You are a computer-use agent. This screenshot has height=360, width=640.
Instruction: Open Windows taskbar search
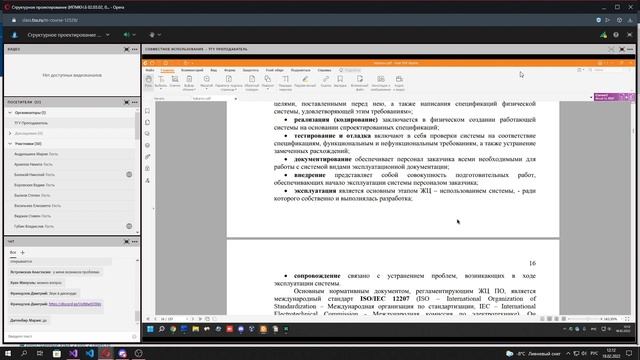[24, 353]
